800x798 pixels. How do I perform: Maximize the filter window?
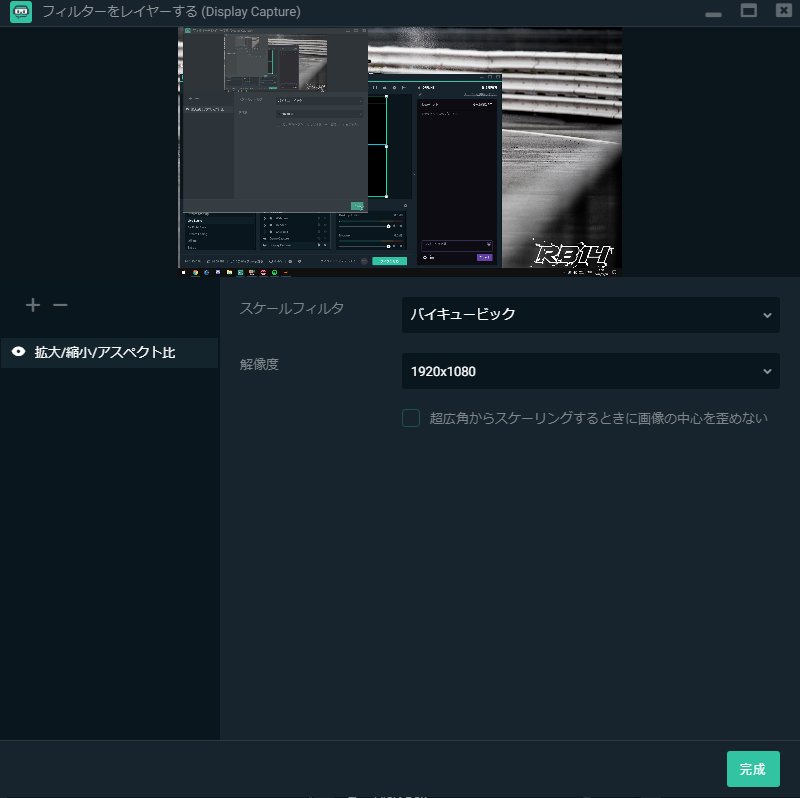pyautogui.click(x=748, y=10)
